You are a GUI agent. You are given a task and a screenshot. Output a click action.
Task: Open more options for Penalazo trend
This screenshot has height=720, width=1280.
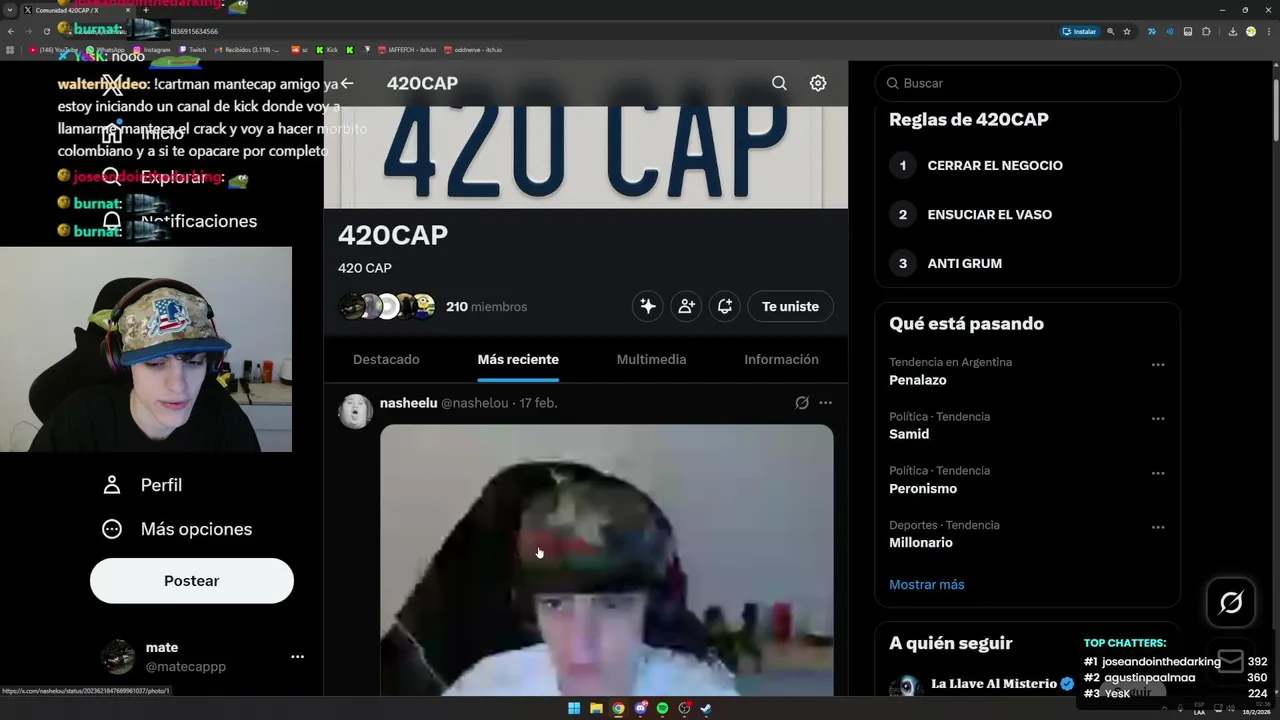(x=1158, y=365)
